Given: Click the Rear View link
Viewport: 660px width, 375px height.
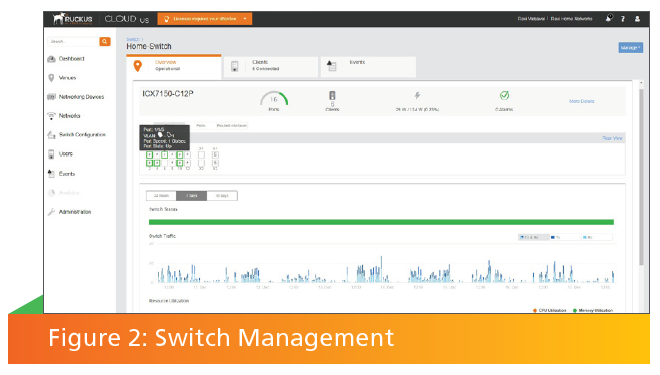Looking at the screenshot, I should click(x=612, y=138).
